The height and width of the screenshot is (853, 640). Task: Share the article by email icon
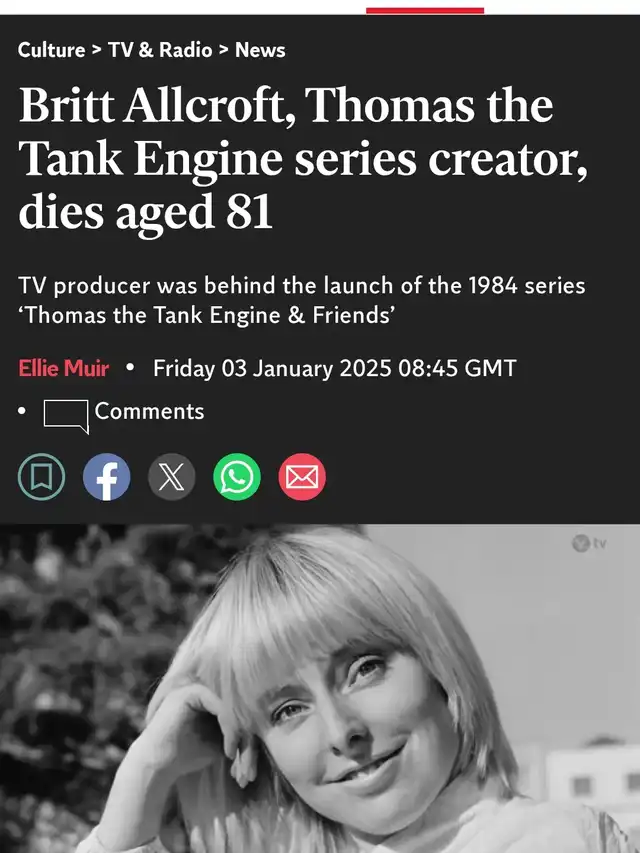tap(302, 477)
